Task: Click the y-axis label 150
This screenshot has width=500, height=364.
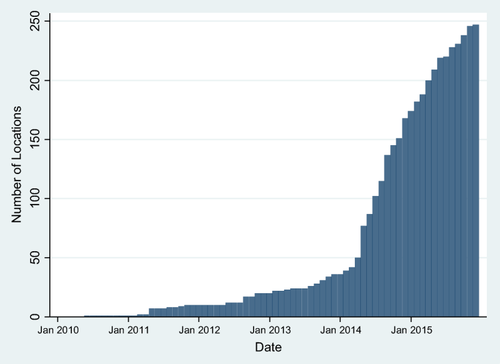Action: tap(35, 139)
